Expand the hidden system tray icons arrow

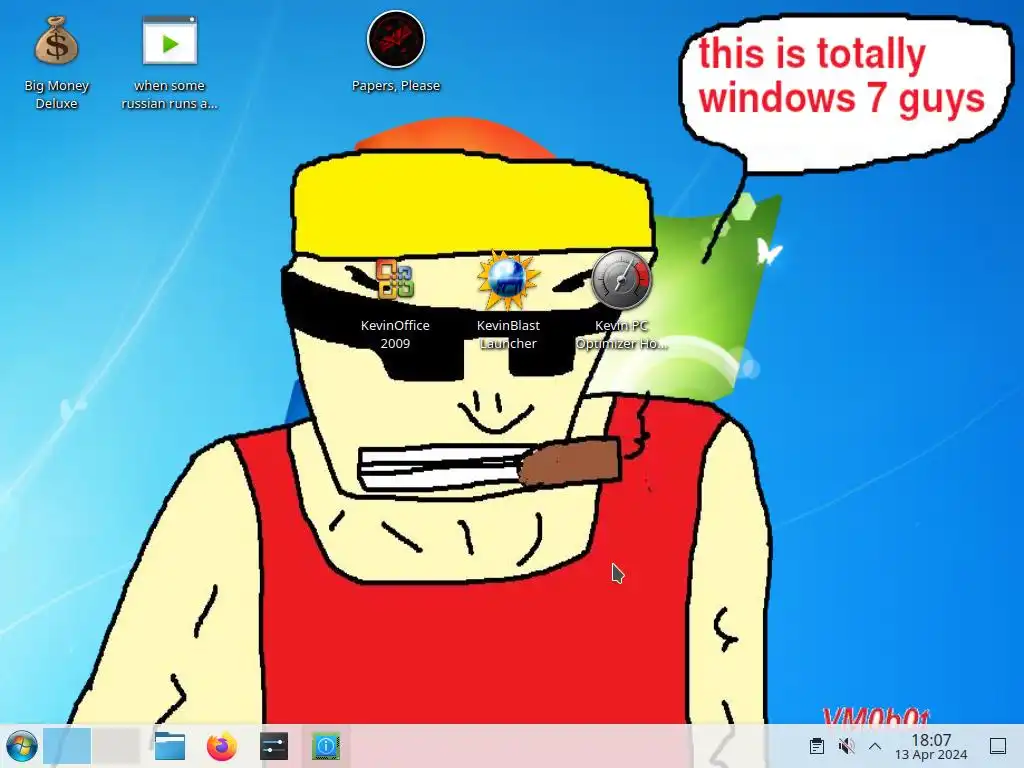[x=875, y=746]
